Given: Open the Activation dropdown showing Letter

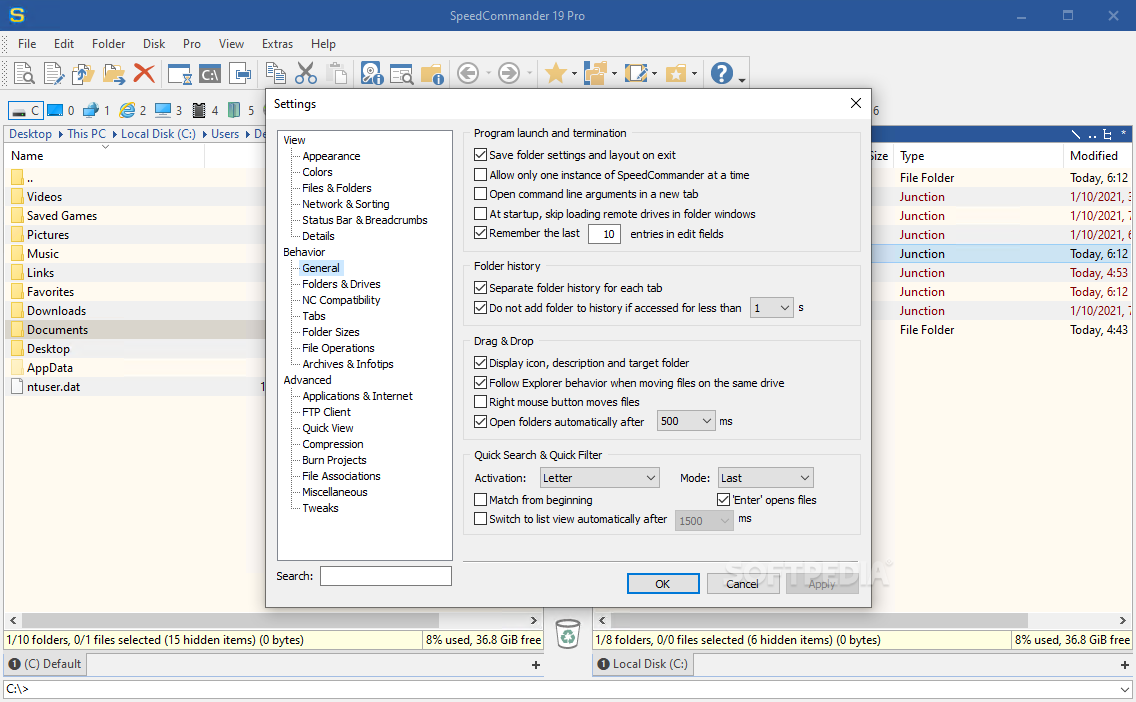Looking at the screenshot, I should (599, 478).
